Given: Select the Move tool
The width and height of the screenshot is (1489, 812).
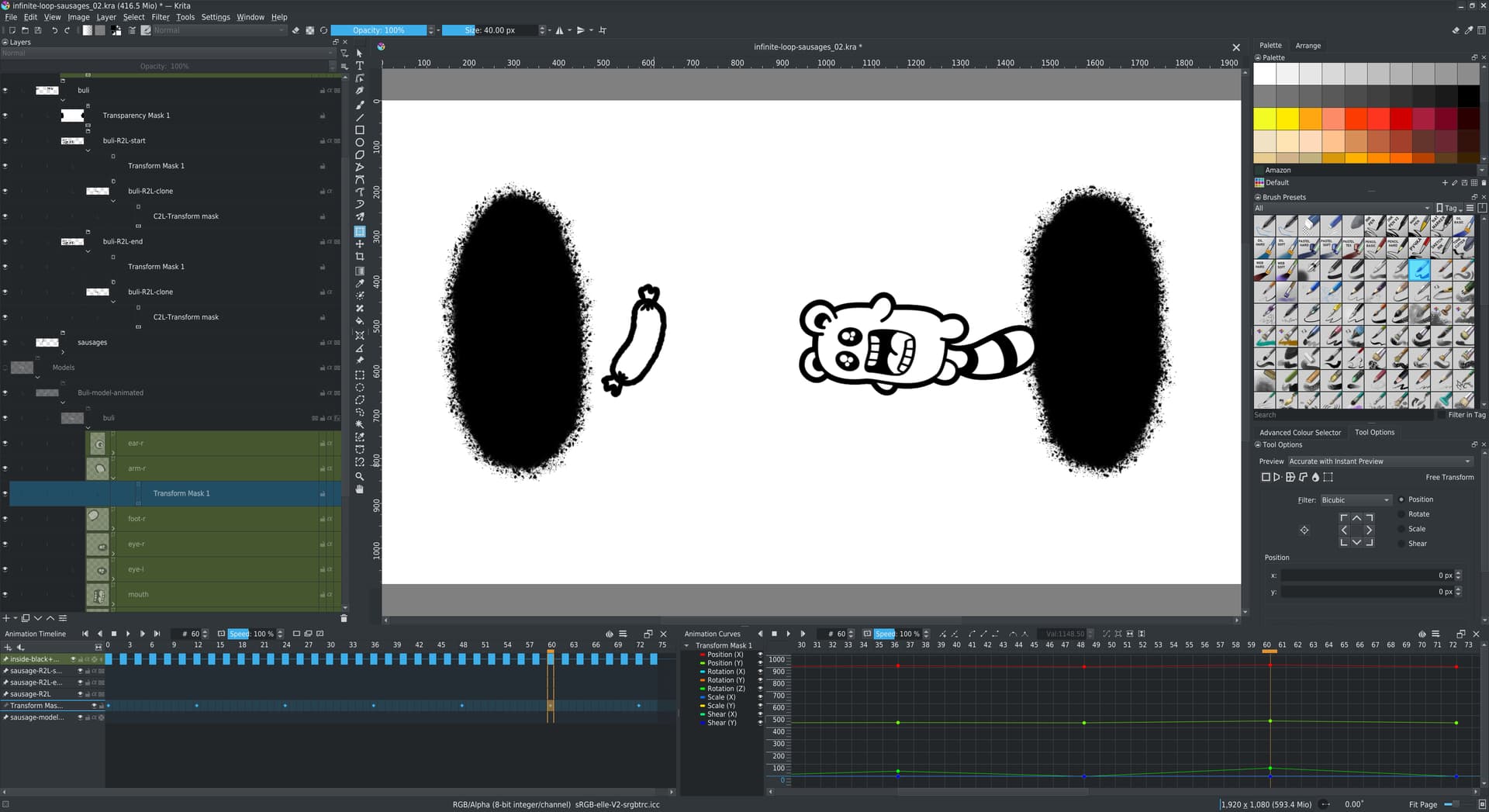Looking at the screenshot, I should click(360, 244).
